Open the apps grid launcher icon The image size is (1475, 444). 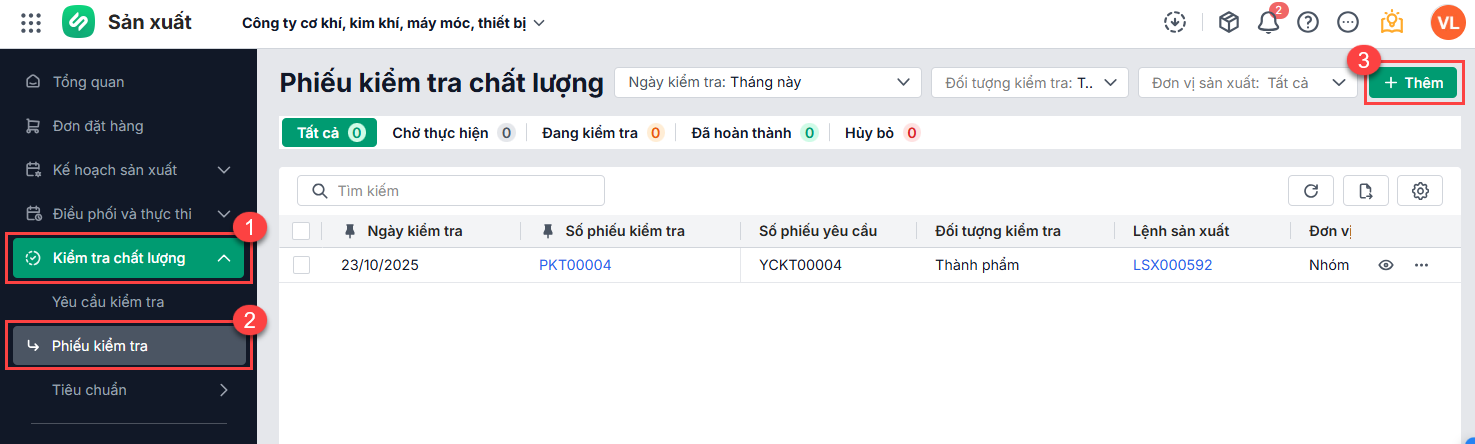[31, 22]
